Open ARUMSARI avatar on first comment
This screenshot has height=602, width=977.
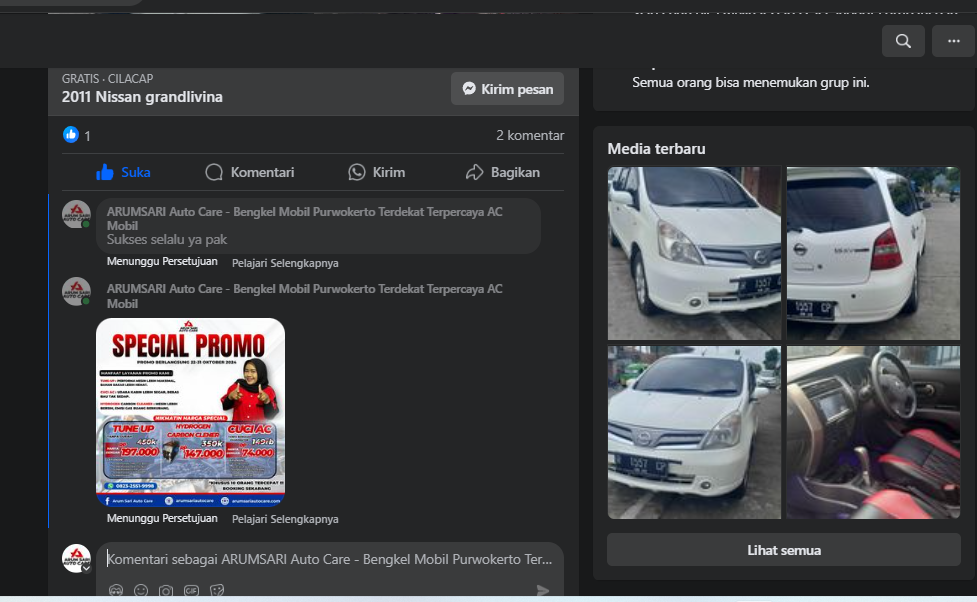coord(77,214)
